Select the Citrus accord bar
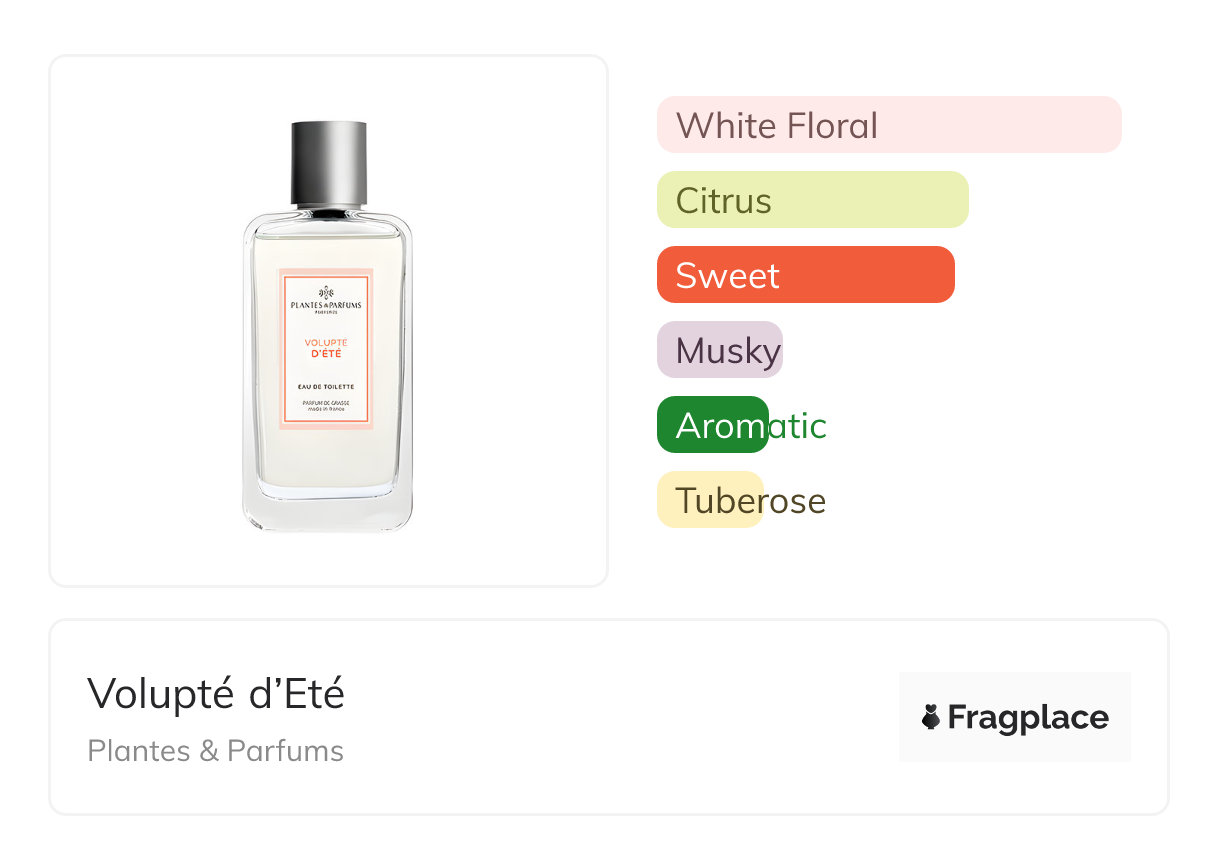 pos(812,200)
